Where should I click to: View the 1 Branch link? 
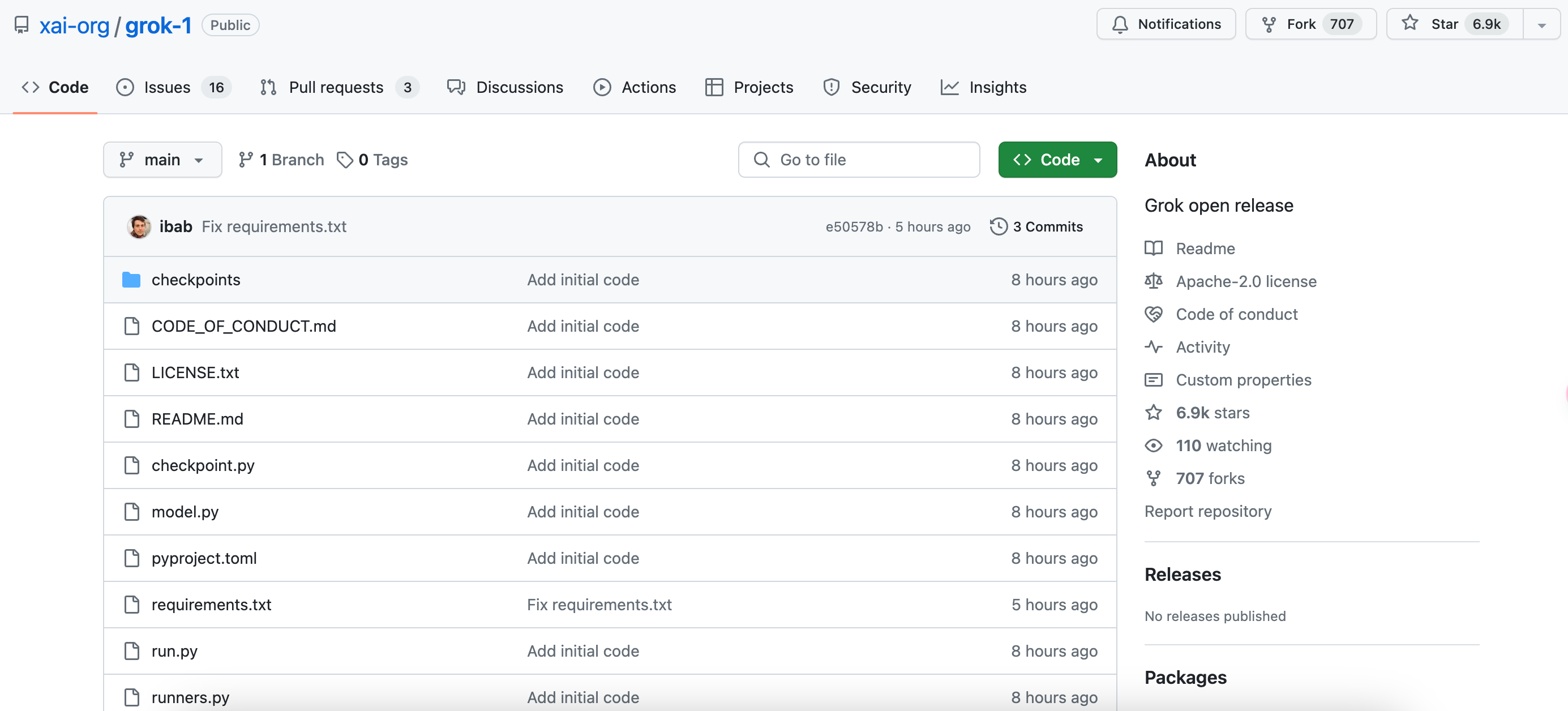[281, 160]
